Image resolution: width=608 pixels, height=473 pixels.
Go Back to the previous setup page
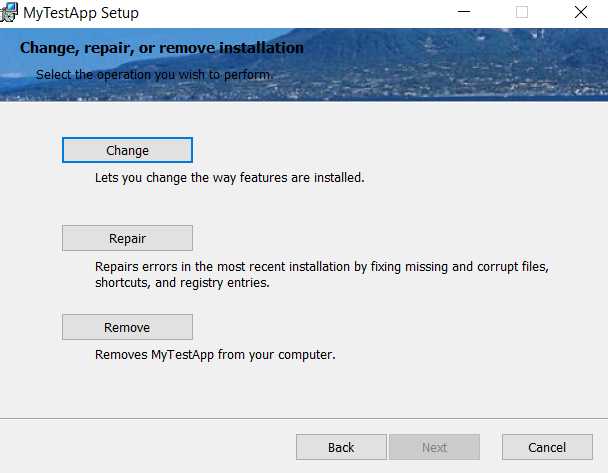coord(341,447)
